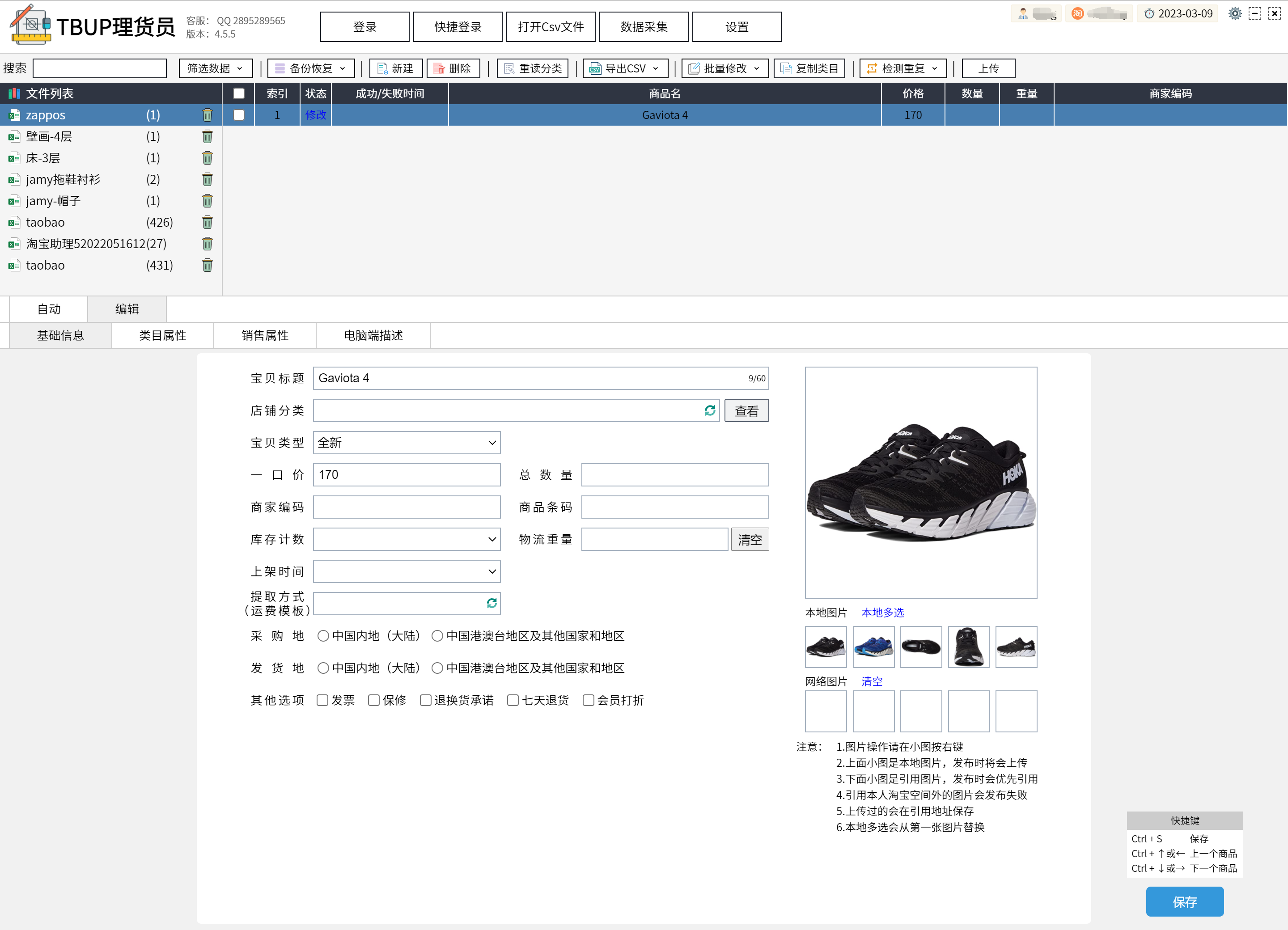Switch to the 编辑 tab
The width and height of the screenshot is (1288, 930).
(x=127, y=309)
